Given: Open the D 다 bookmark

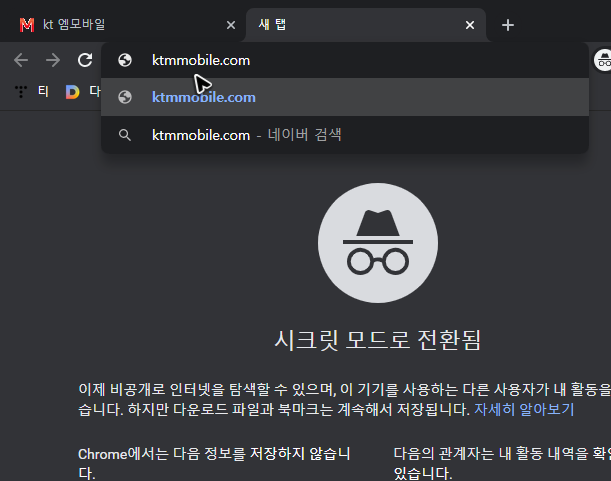Looking at the screenshot, I should click(x=83, y=92).
